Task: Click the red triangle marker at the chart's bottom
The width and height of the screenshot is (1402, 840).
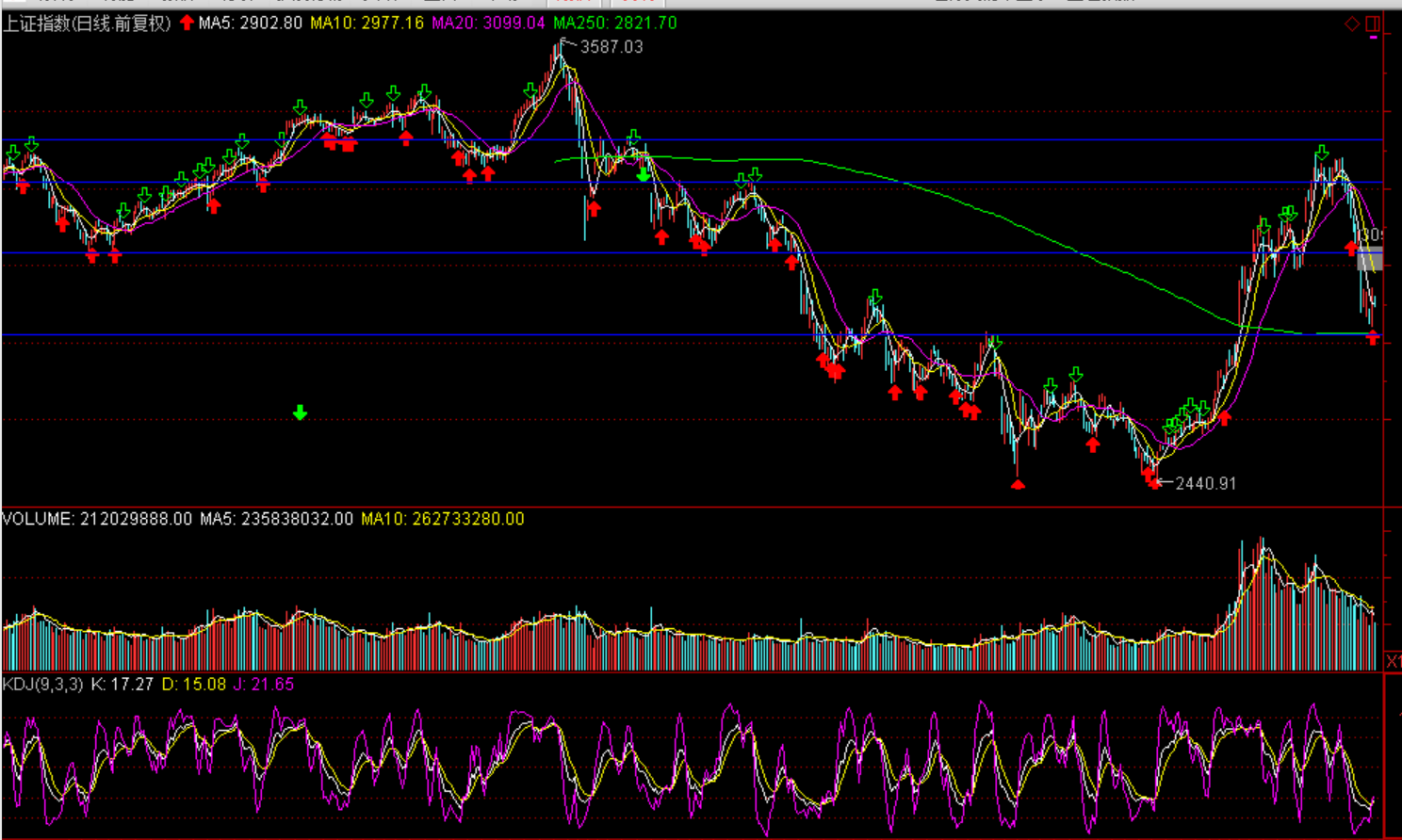Action: click(x=1018, y=484)
